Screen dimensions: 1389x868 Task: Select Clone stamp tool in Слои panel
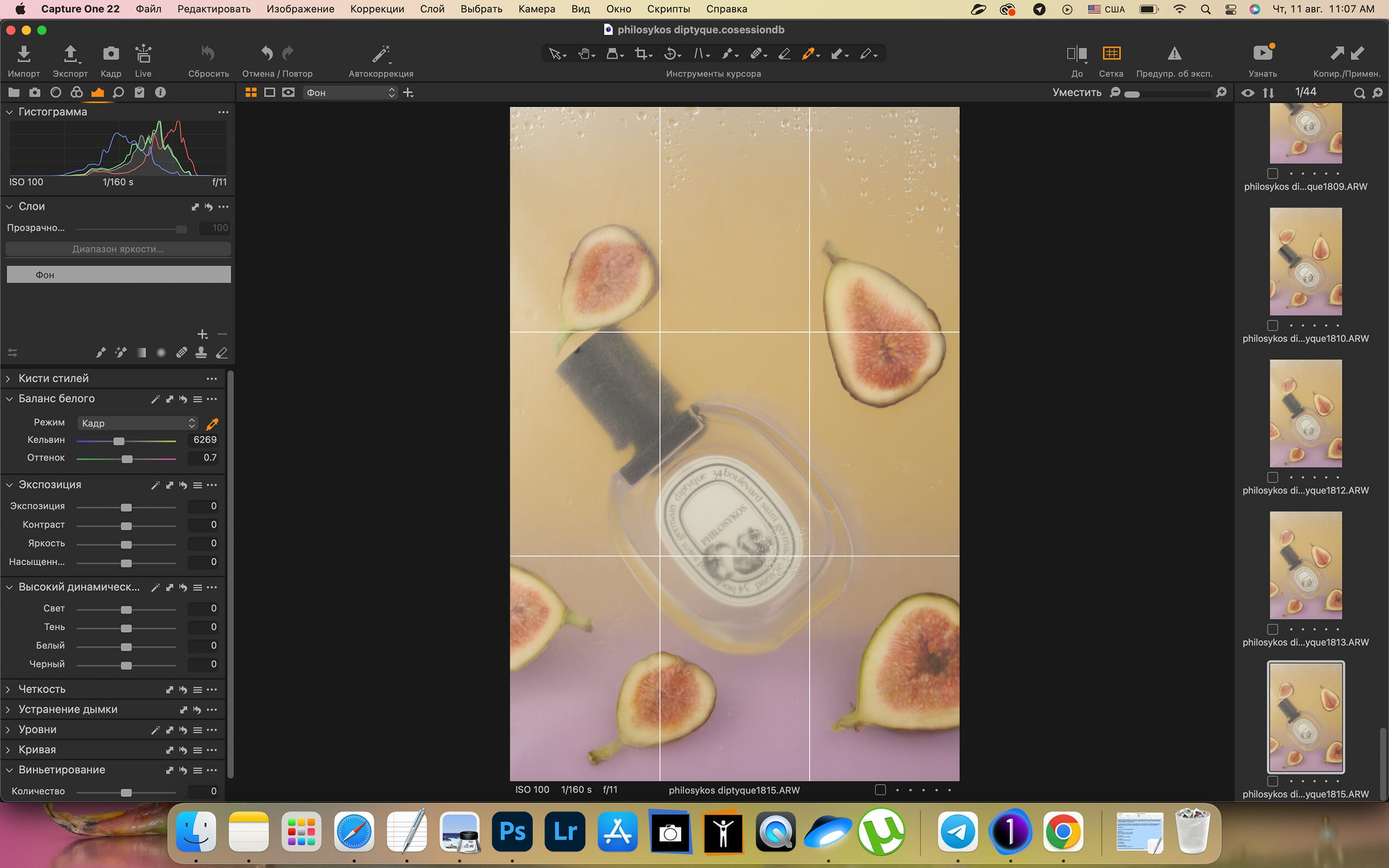201,353
